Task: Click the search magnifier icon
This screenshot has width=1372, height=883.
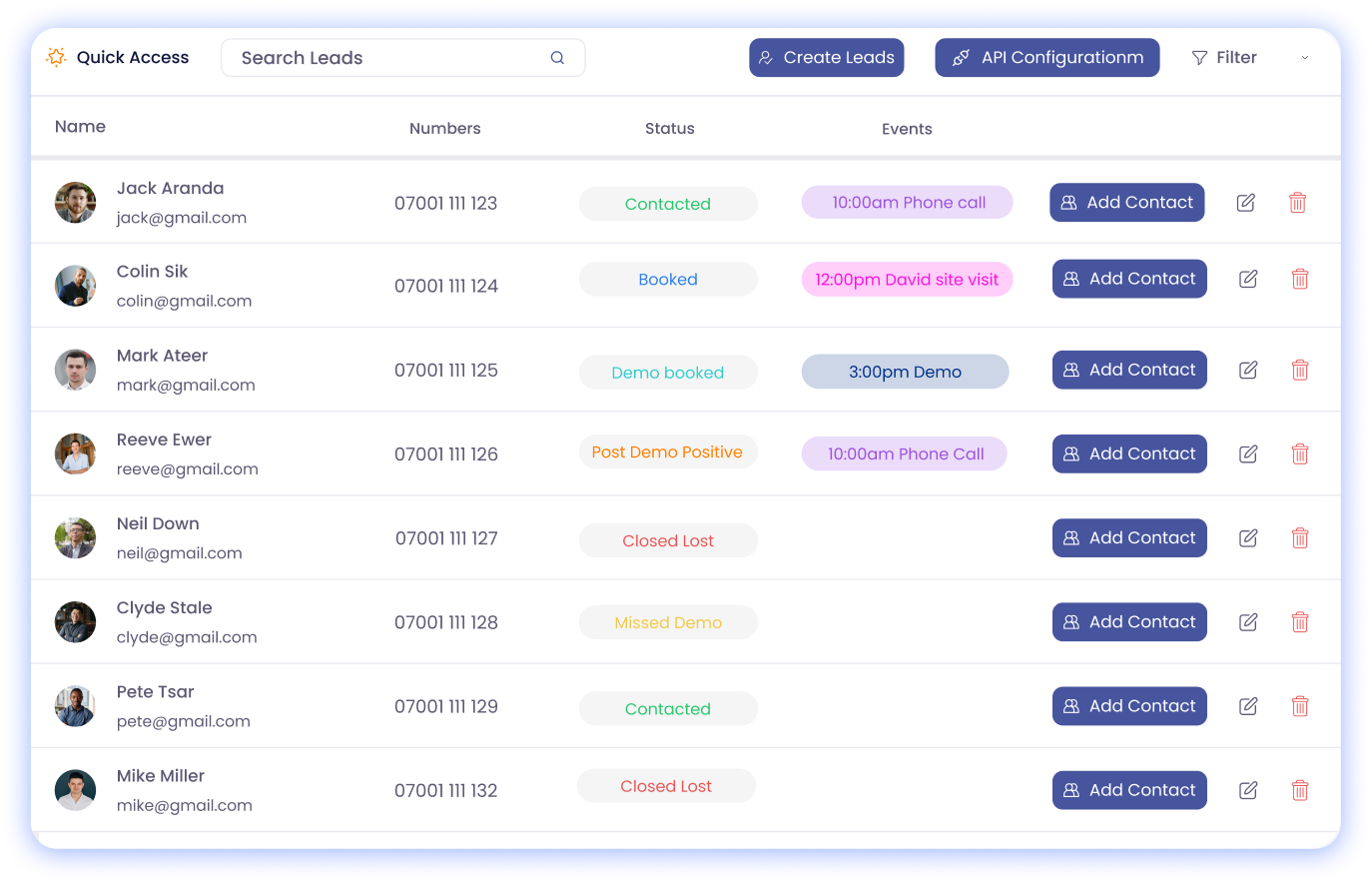Action: click(557, 58)
